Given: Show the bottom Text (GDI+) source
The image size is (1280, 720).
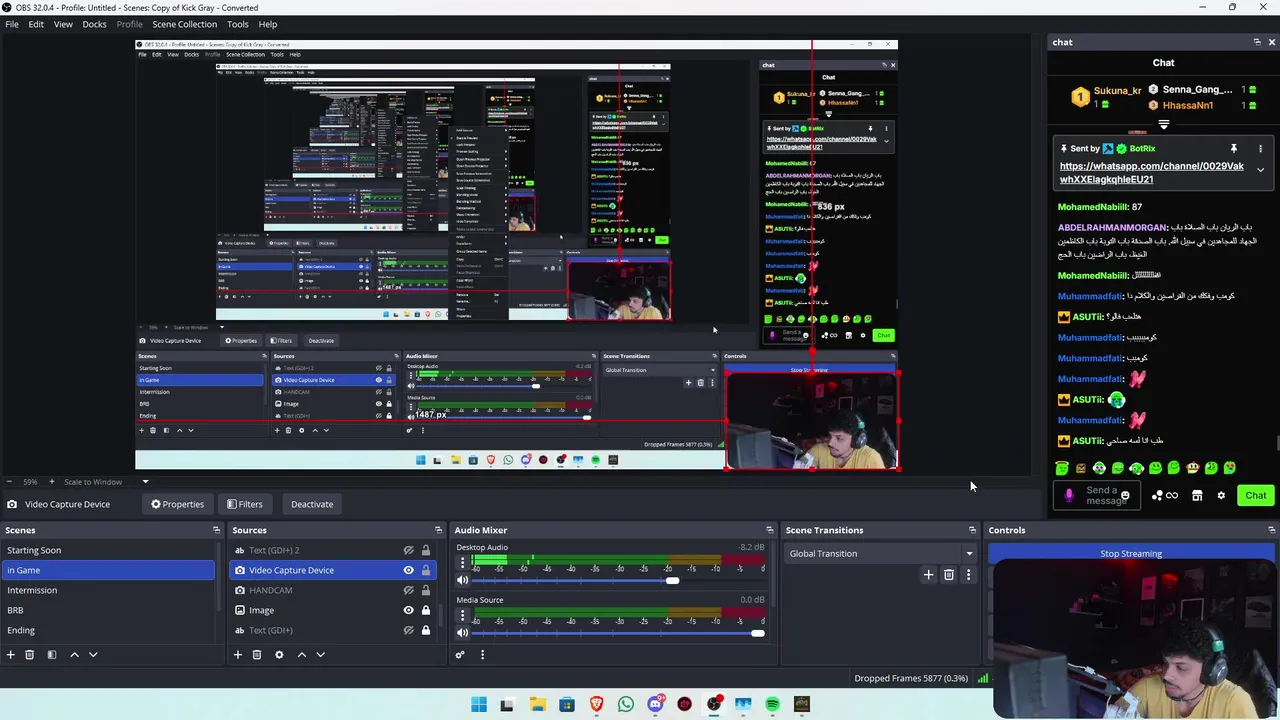Looking at the screenshot, I should point(408,630).
